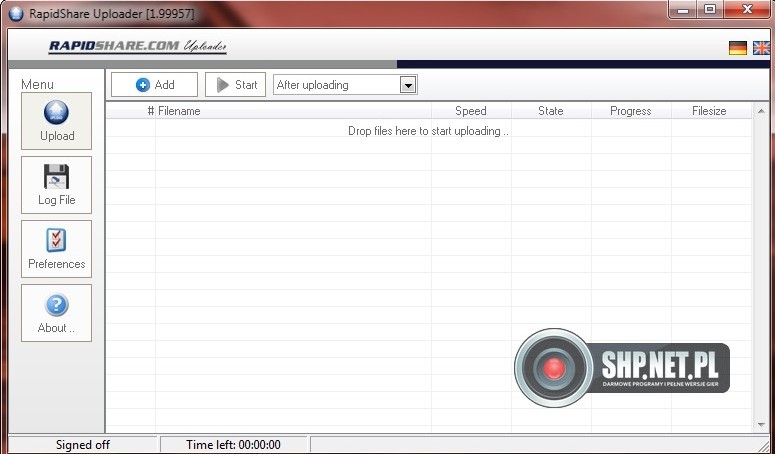
Task: Maximize the RapidShare Uploader window
Action: (710, 9)
